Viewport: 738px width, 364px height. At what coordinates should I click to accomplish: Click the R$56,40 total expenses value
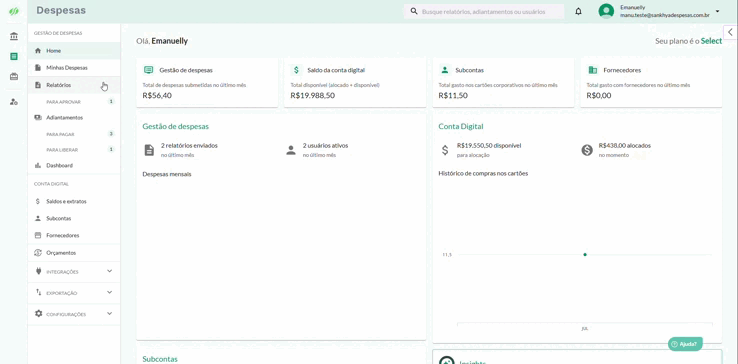point(157,96)
